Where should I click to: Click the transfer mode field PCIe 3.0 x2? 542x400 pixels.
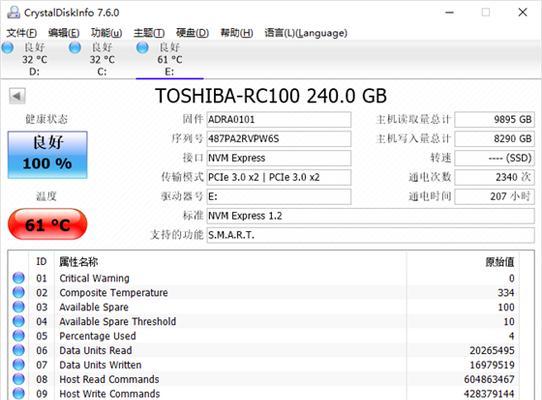click(279, 177)
